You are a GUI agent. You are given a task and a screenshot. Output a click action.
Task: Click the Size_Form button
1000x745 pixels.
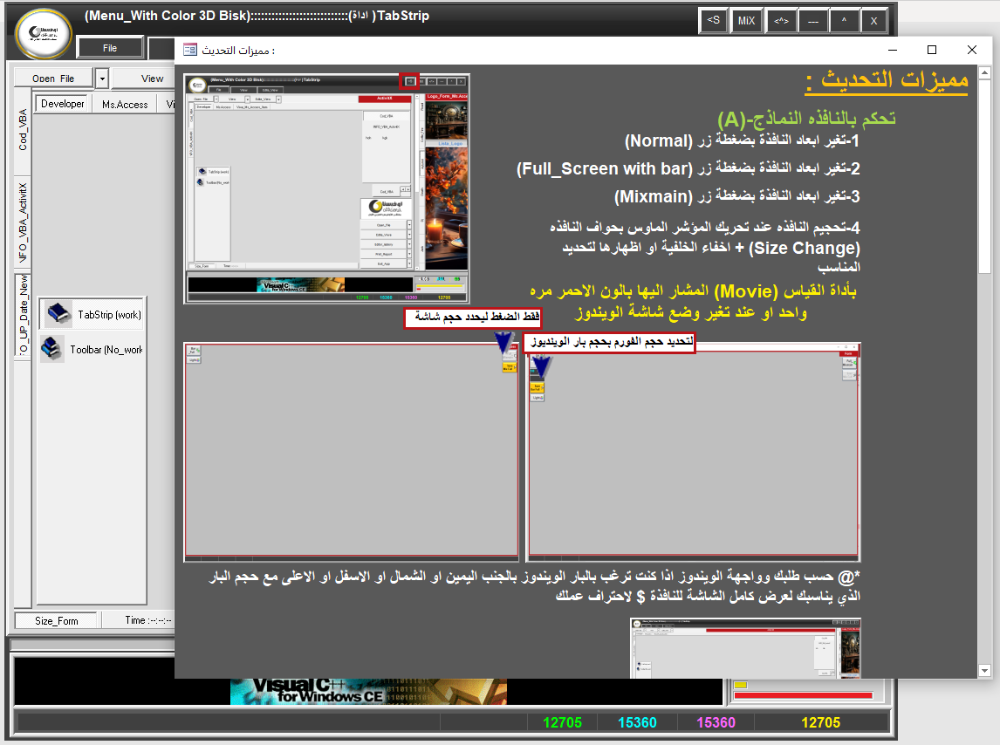coord(56,620)
